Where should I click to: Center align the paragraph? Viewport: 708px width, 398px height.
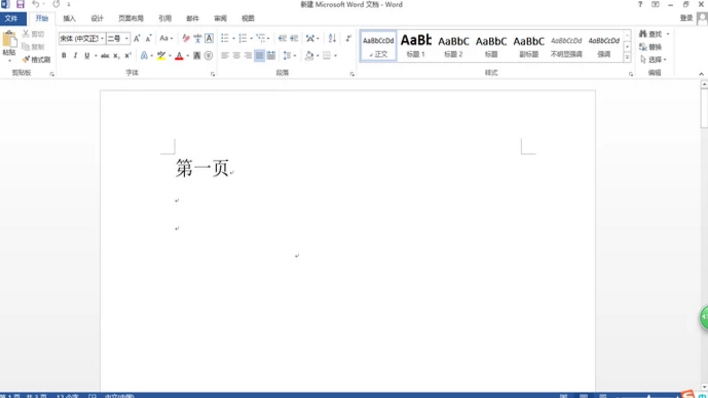(236, 56)
